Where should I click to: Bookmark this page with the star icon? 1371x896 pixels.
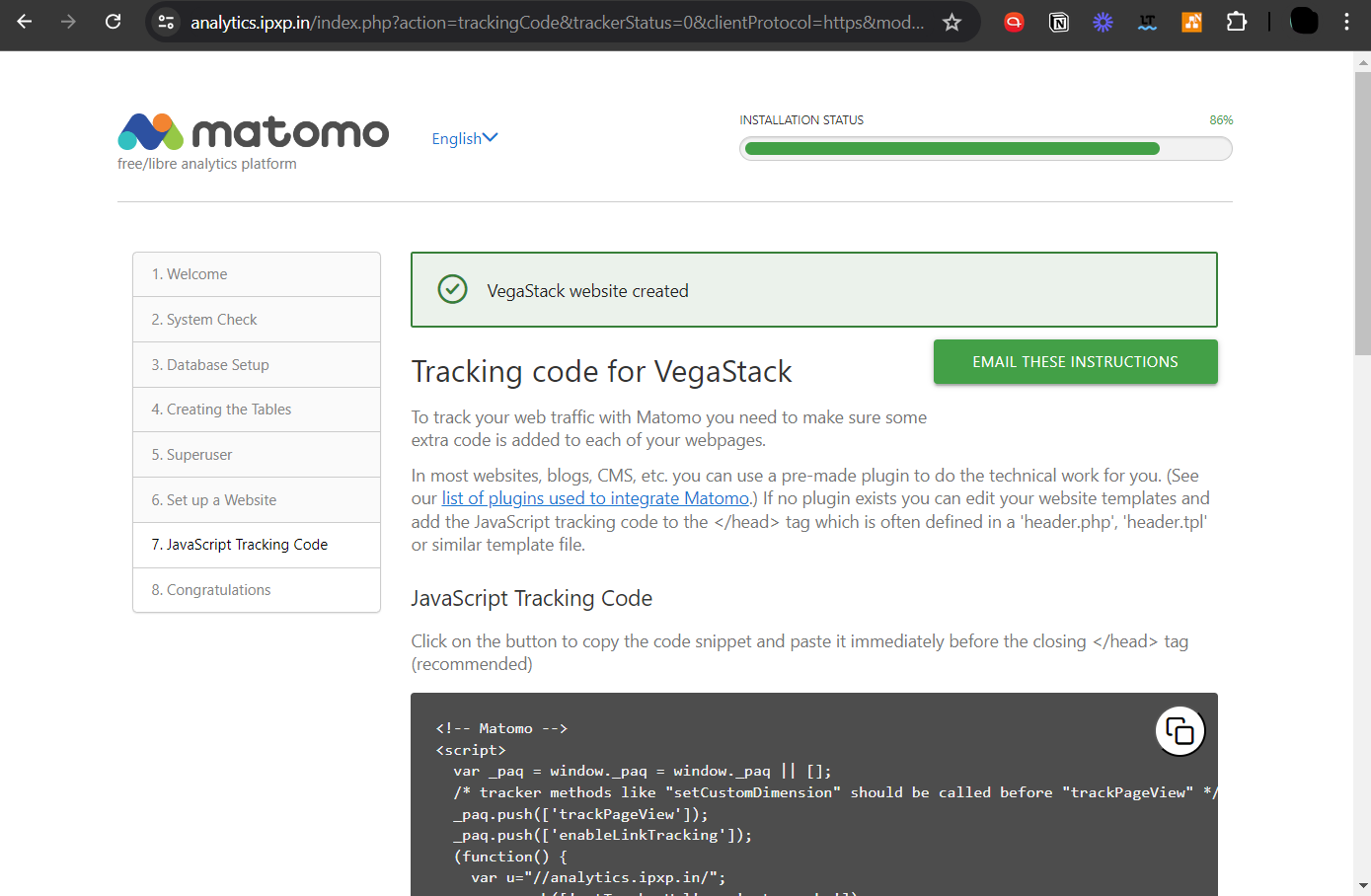952,22
